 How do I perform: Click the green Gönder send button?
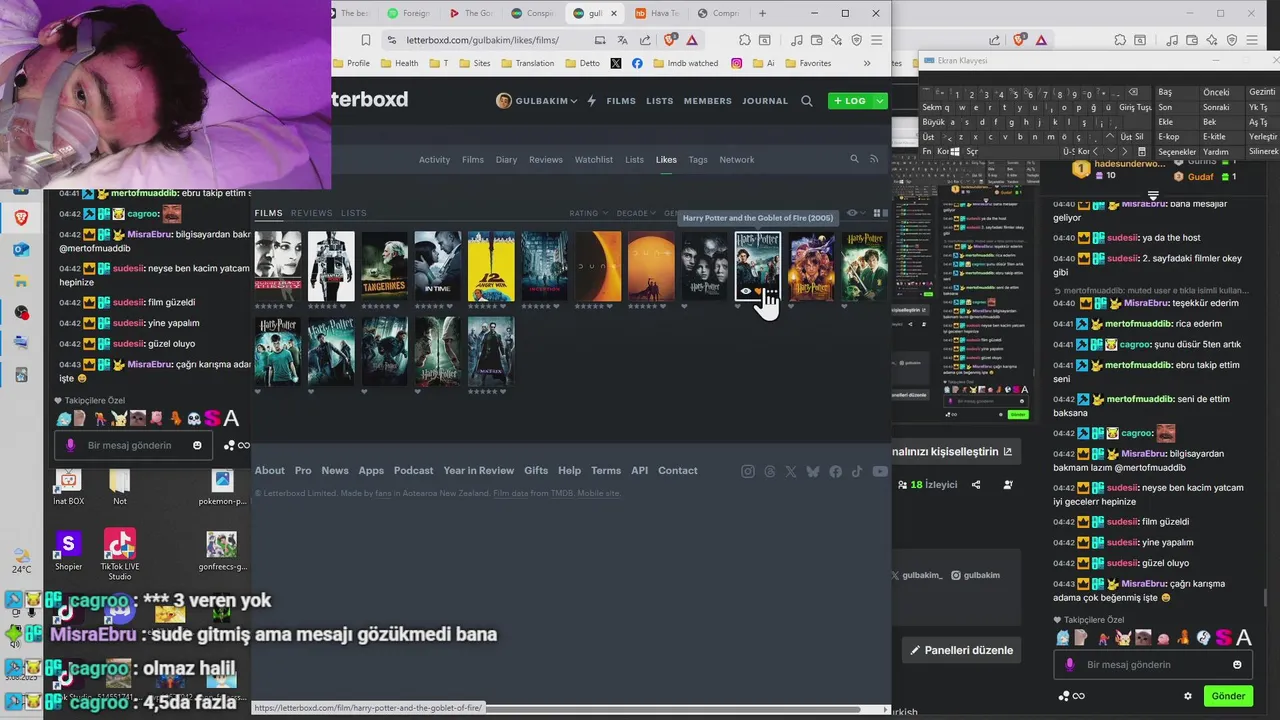pyautogui.click(x=1228, y=696)
